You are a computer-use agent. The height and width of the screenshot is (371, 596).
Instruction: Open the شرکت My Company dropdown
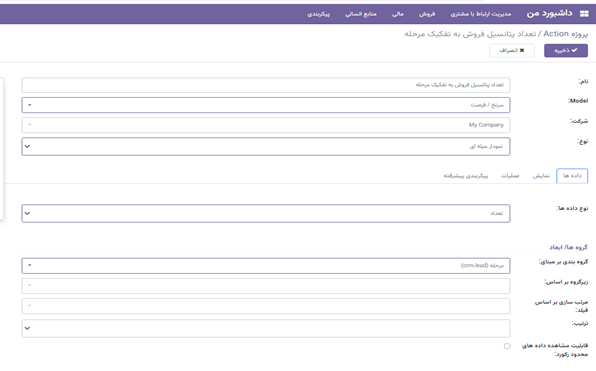(266, 125)
